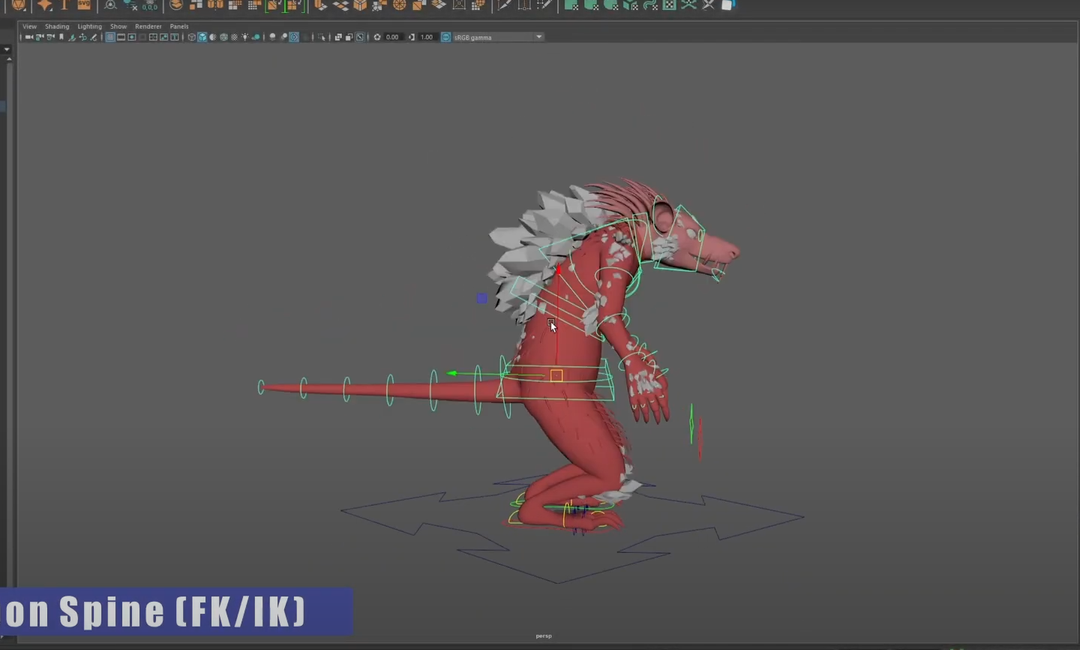1080x650 pixels.
Task: Toggle viewport shadows on
Action: coord(257,37)
